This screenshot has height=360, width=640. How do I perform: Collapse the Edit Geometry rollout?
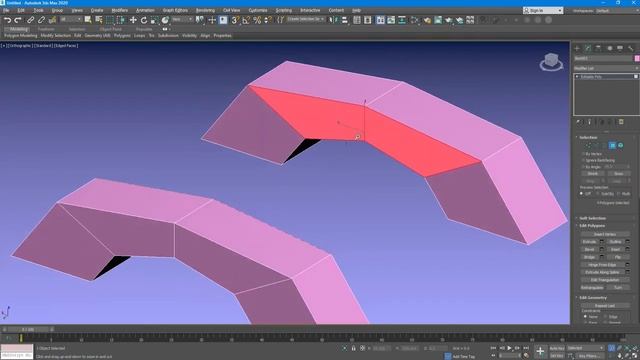coord(593,298)
